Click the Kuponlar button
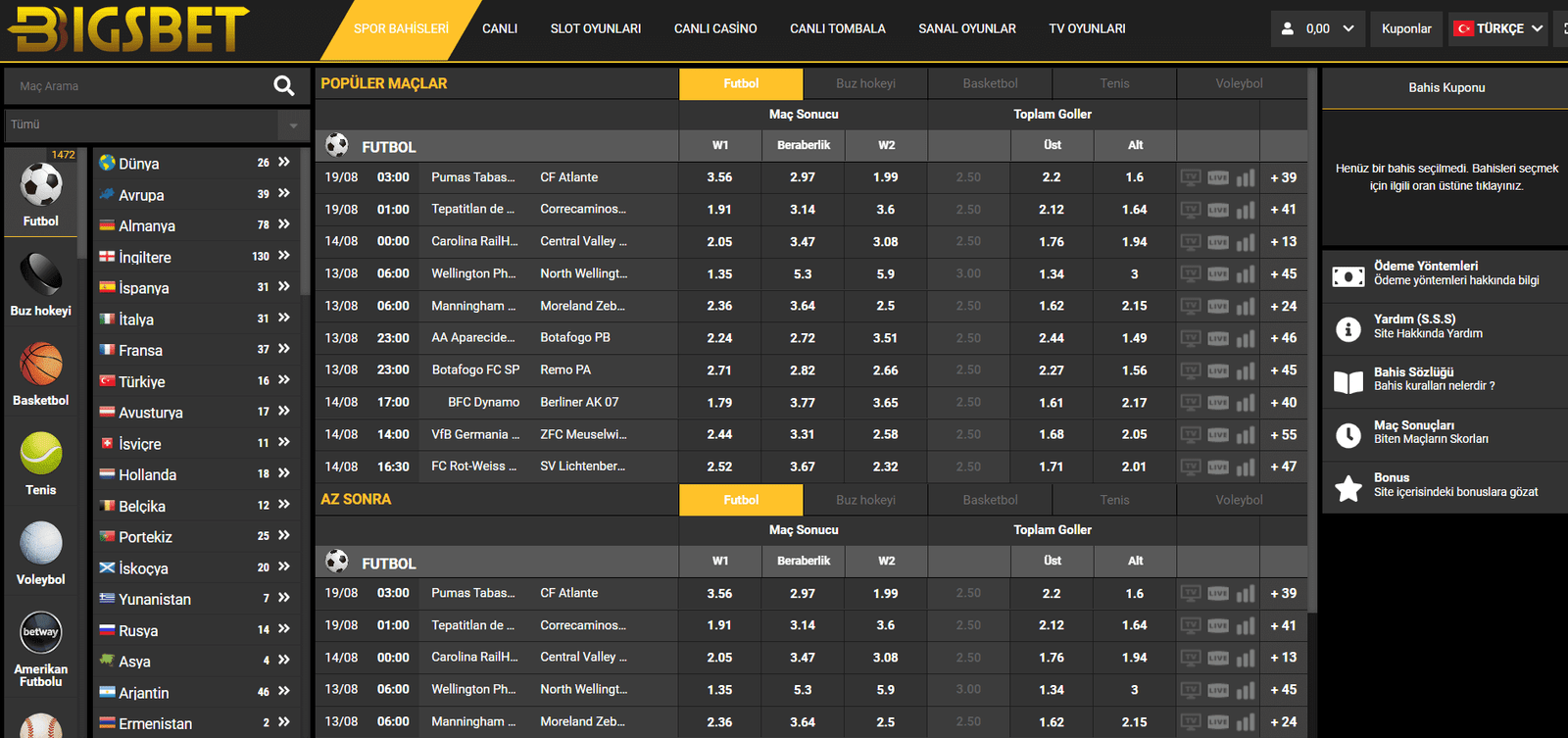This screenshot has width=1568, height=738. click(1406, 29)
